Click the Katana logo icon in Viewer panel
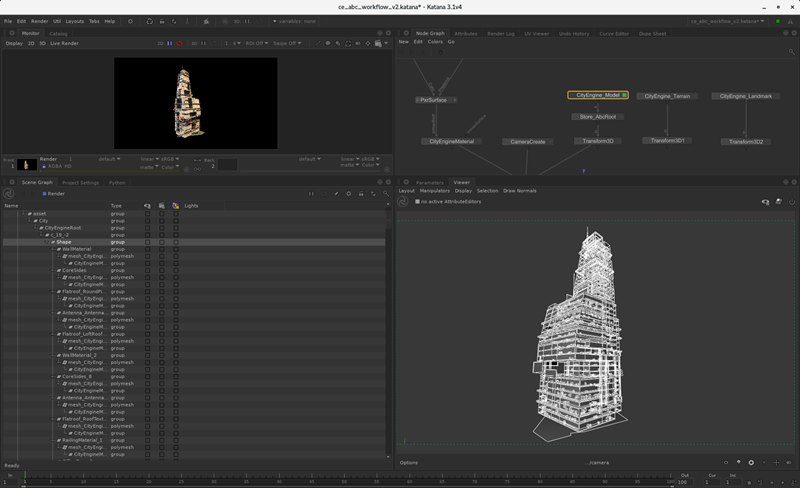Image resolution: width=800 pixels, height=488 pixels. (x=403, y=201)
